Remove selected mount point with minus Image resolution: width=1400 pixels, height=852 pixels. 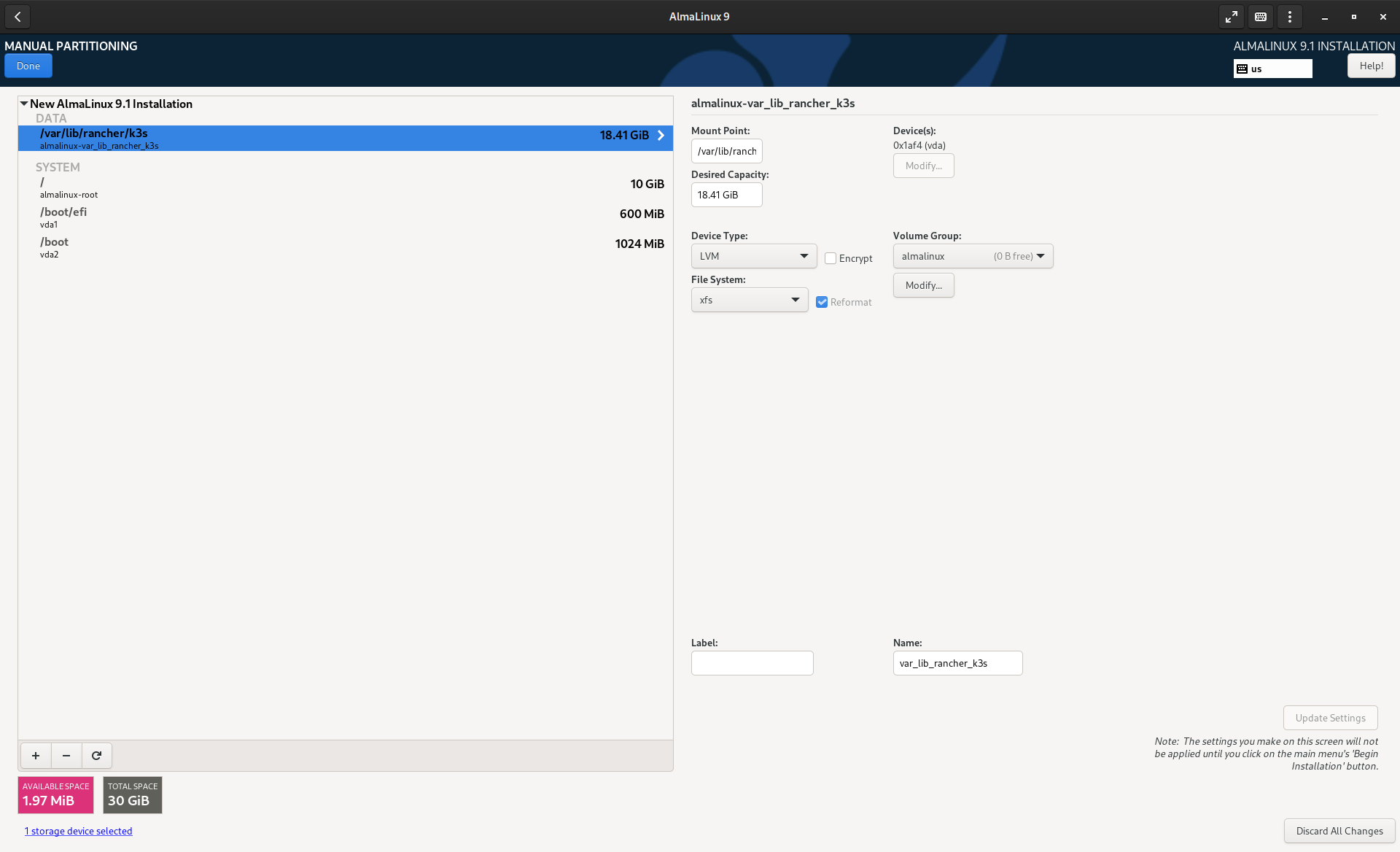click(x=66, y=756)
